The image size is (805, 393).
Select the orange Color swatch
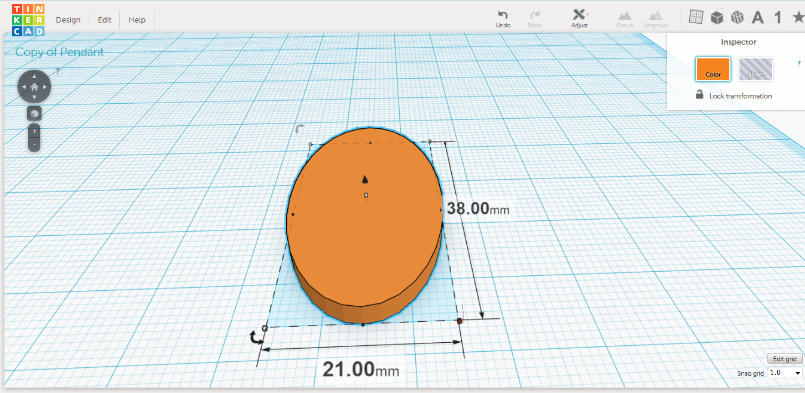pyautogui.click(x=713, y=69)
